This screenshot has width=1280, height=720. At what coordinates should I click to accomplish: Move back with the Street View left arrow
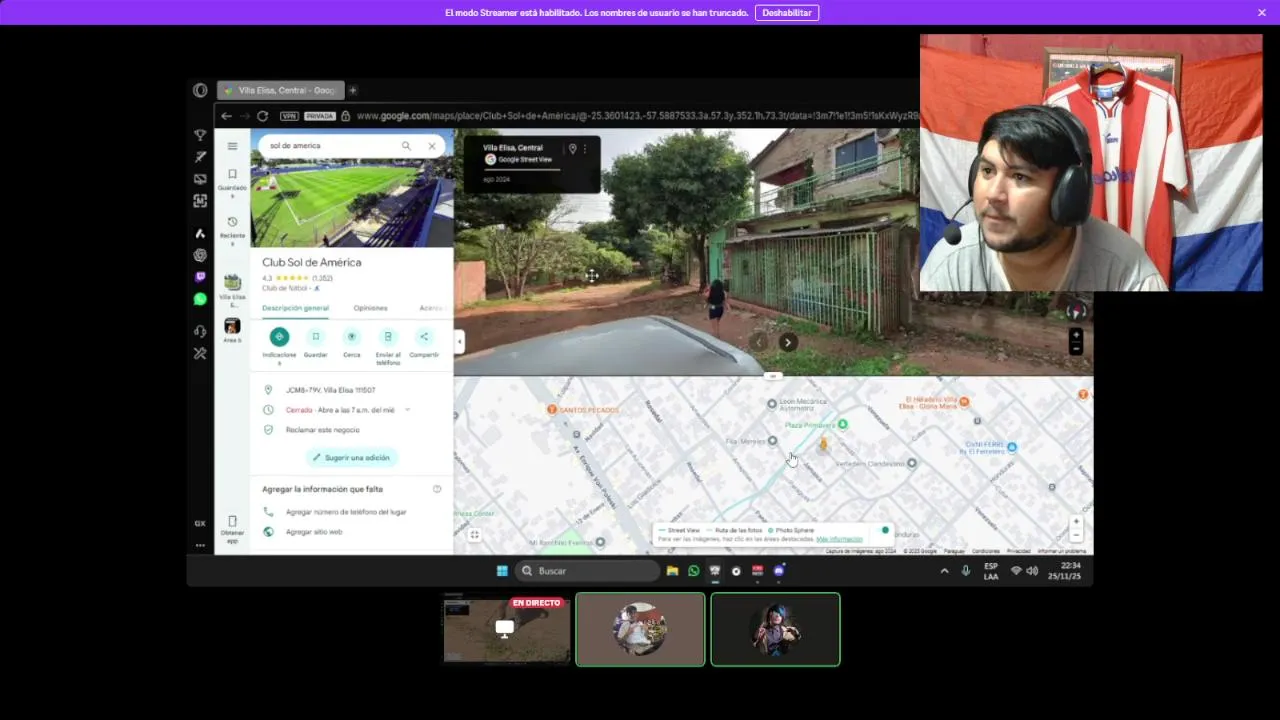pos(758,342)
